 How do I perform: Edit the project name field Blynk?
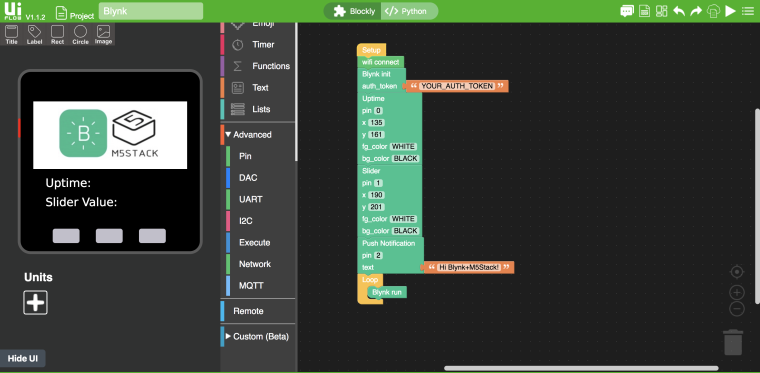151,11
